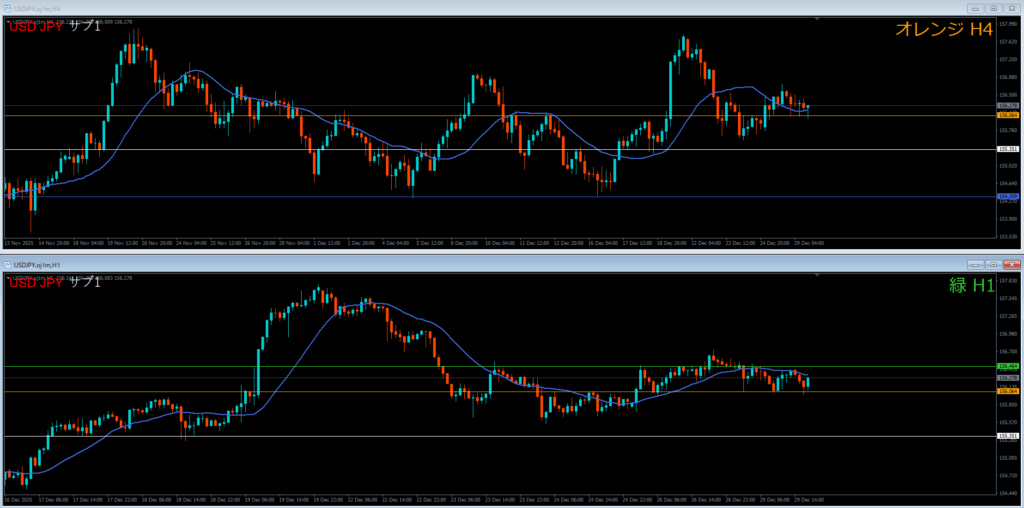Click the chart shift triangle on H4 chart
This screenshot has width=1024, height=508.
click(x=9, y=22)
